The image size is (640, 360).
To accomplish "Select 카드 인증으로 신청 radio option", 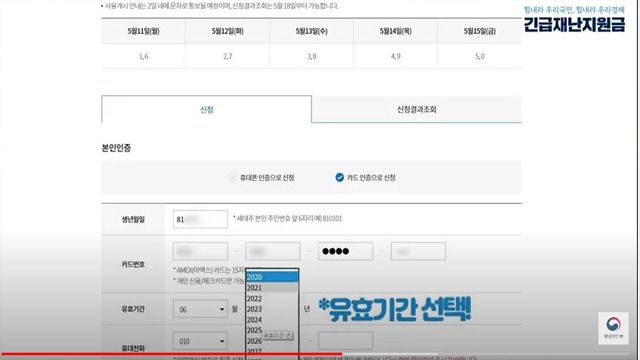I will tap(365, 178).
